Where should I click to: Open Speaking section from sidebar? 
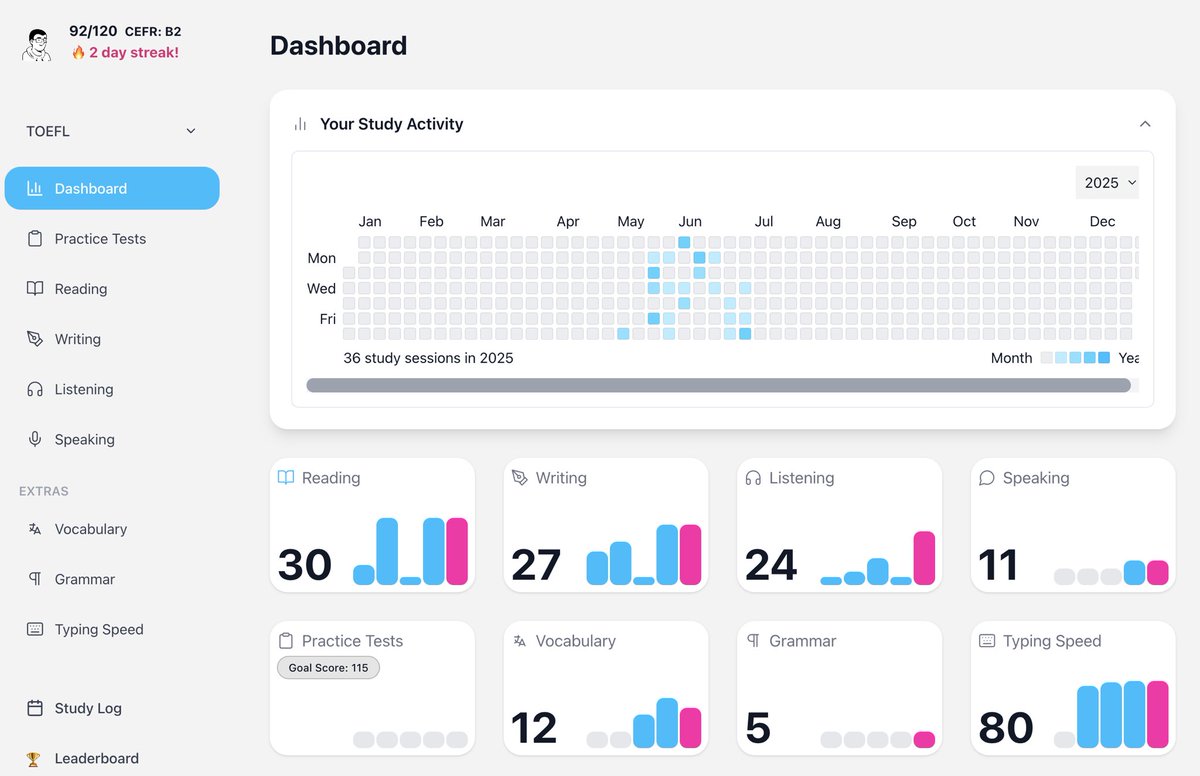[x=112, y=439]
